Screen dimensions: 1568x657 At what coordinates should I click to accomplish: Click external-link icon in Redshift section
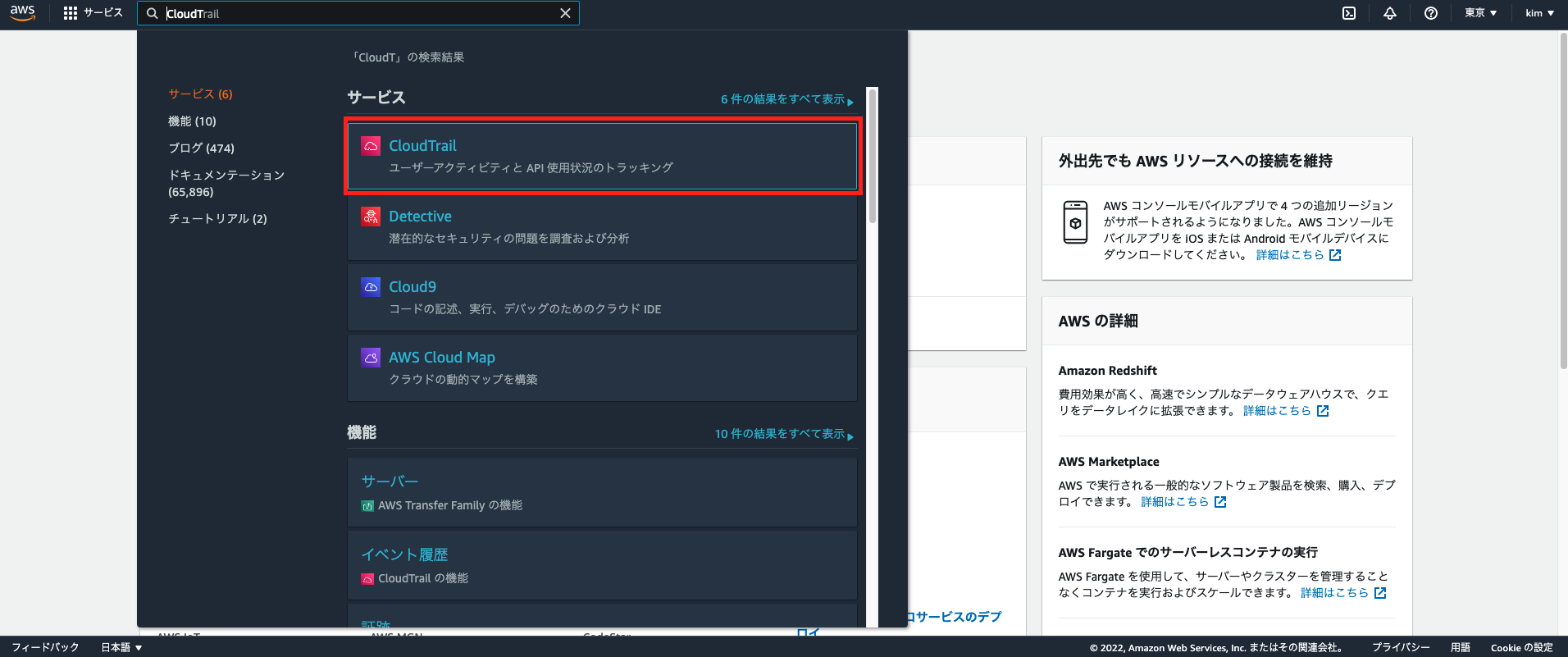(1323, 411)
